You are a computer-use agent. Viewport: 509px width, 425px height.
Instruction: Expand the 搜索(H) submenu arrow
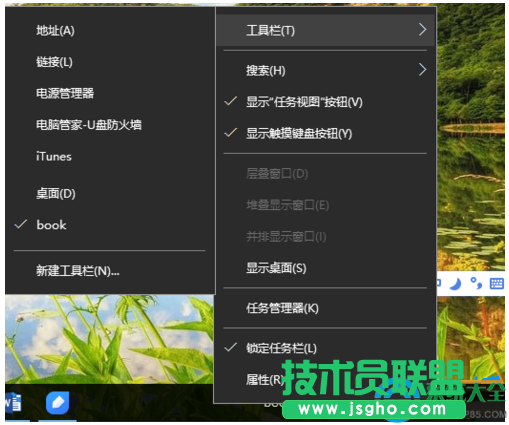[422, 70]
